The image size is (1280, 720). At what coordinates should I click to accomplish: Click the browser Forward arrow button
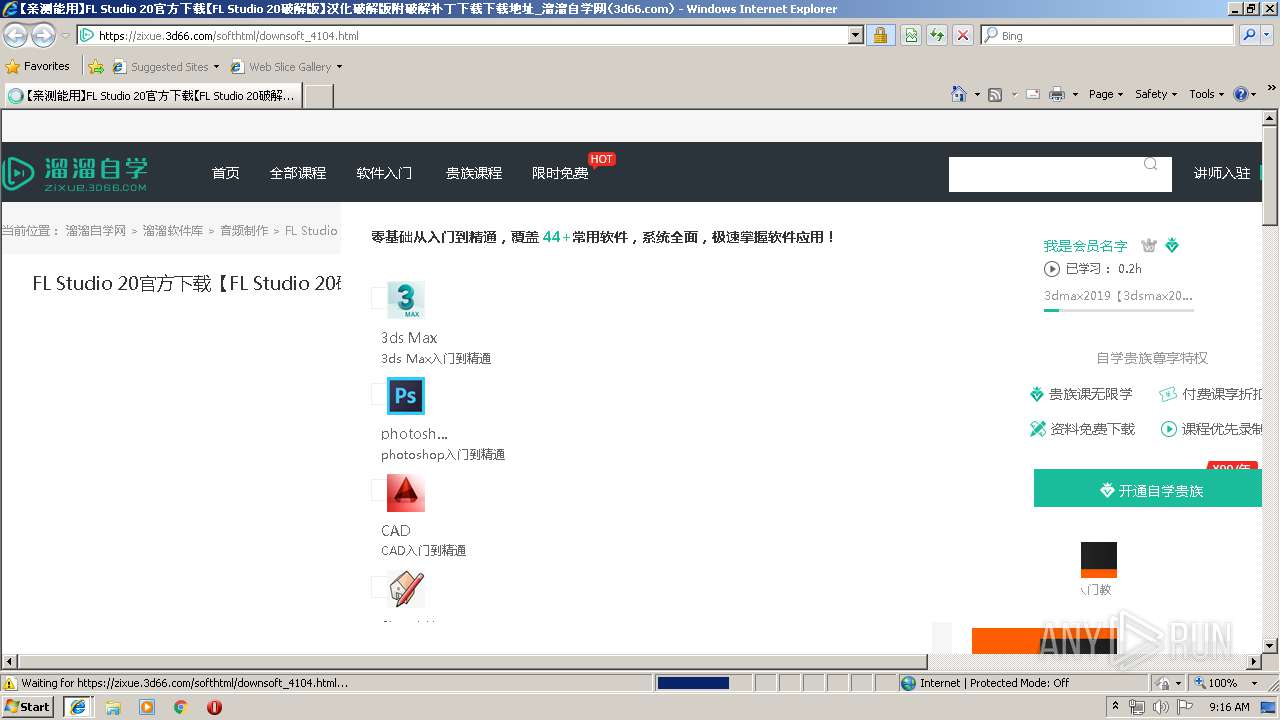click(x=43, y=35)
